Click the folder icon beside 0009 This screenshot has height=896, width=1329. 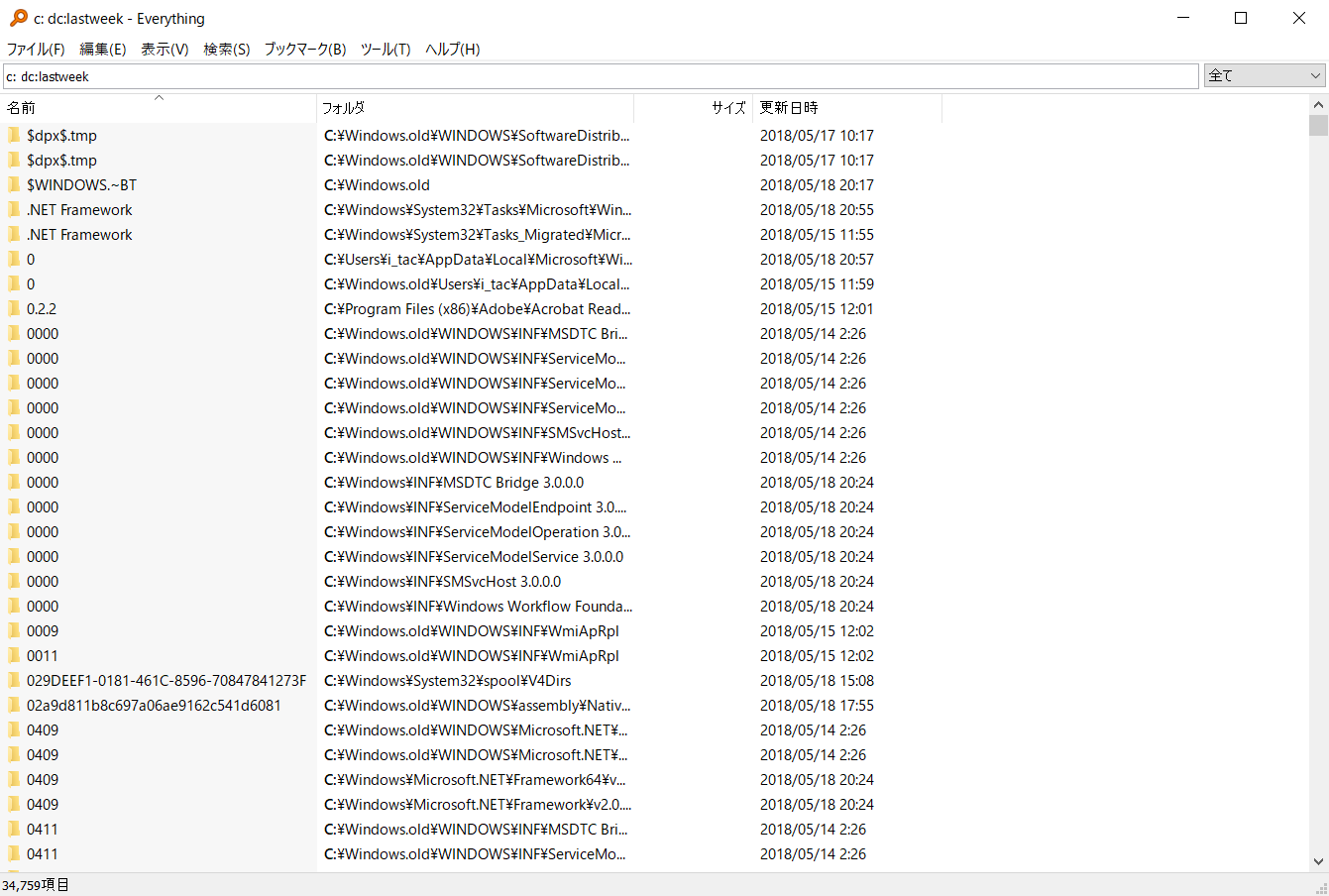point(14,630)
